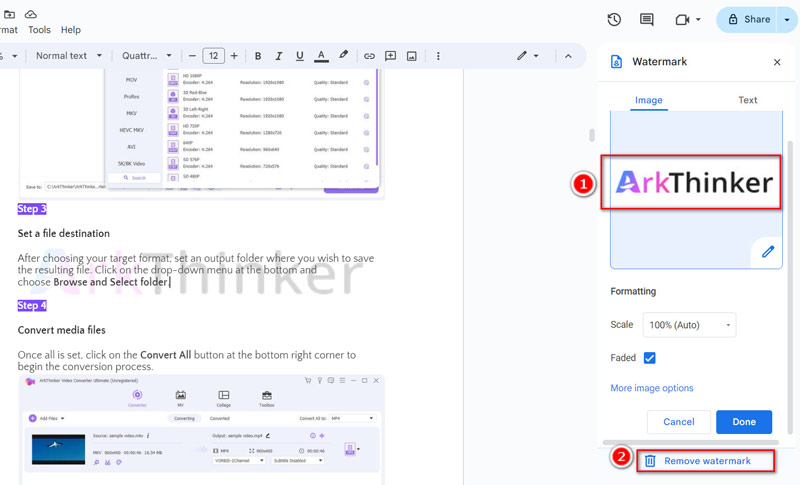Viewport: 800px width, 485px height.
Task: Open the Scale 100% (Auto) dropdown
Action: 689,325
